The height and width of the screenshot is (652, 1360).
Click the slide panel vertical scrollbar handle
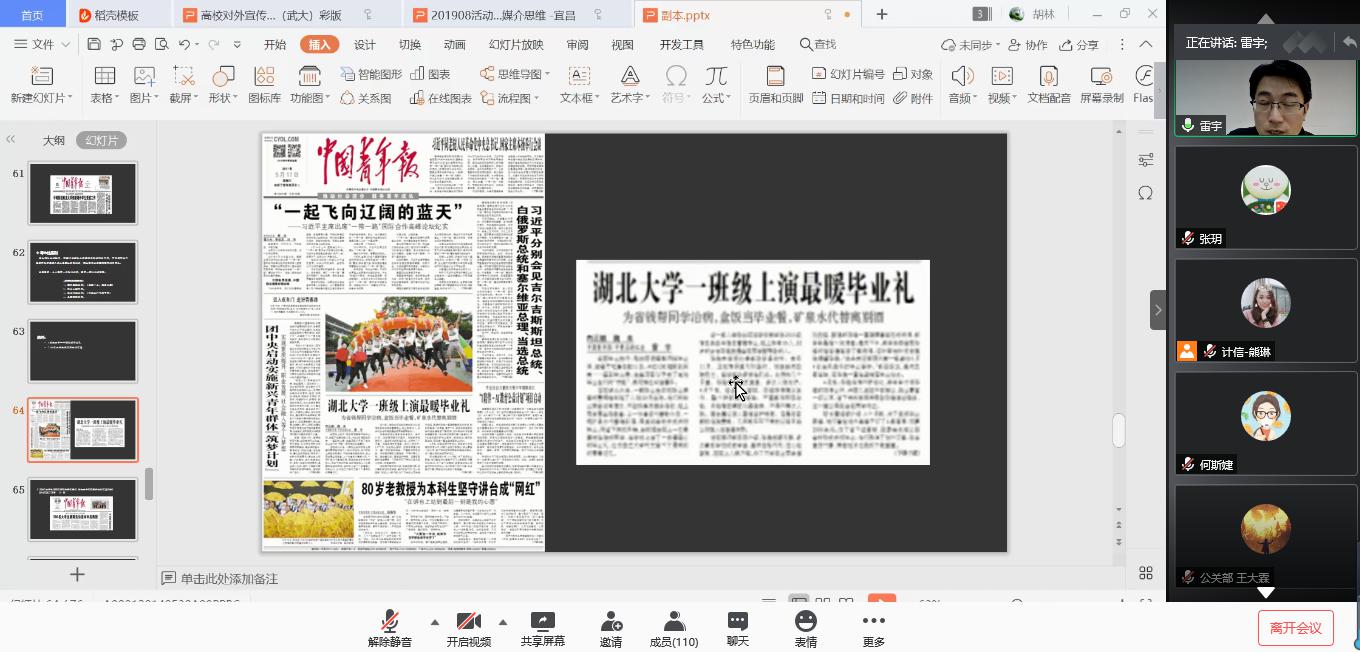(x=149, y=484)
